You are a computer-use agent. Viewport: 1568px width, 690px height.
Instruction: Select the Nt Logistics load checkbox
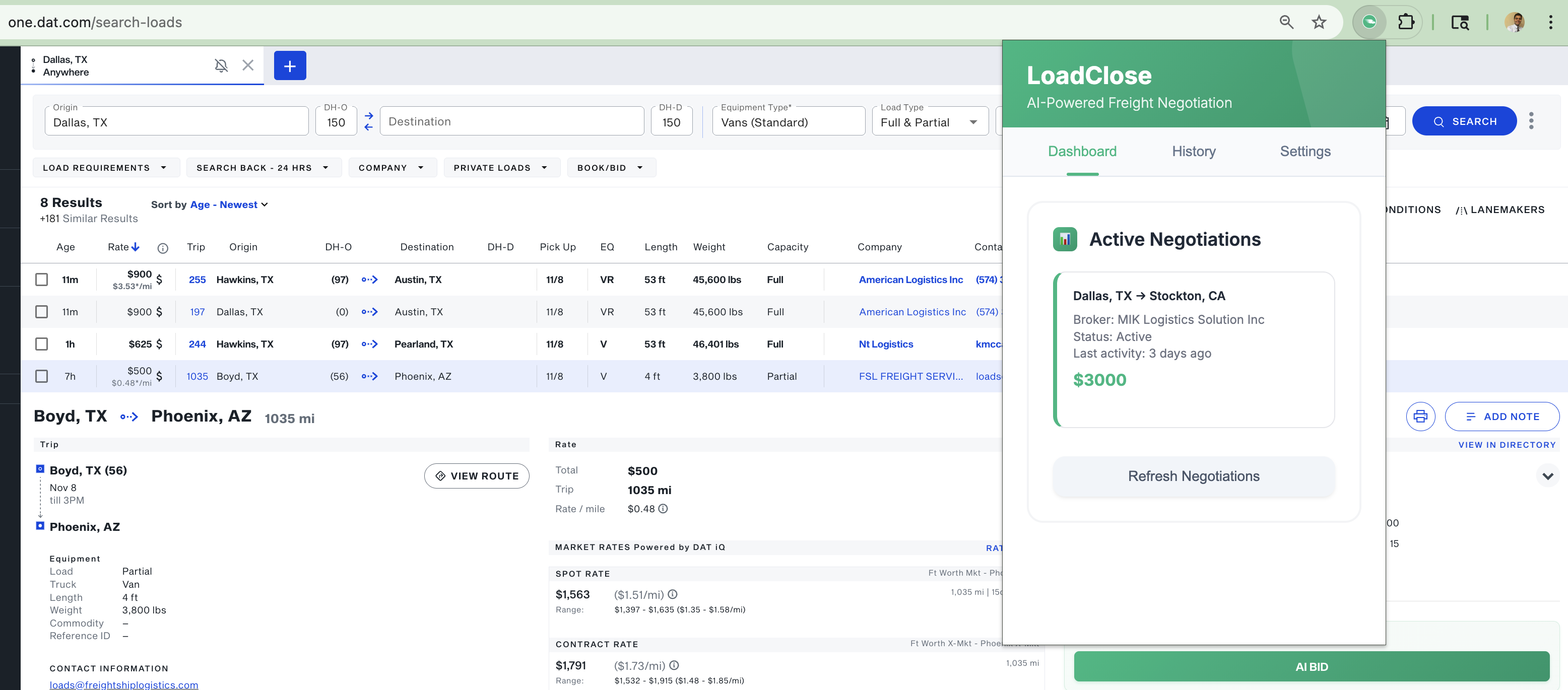click(41, 344)
